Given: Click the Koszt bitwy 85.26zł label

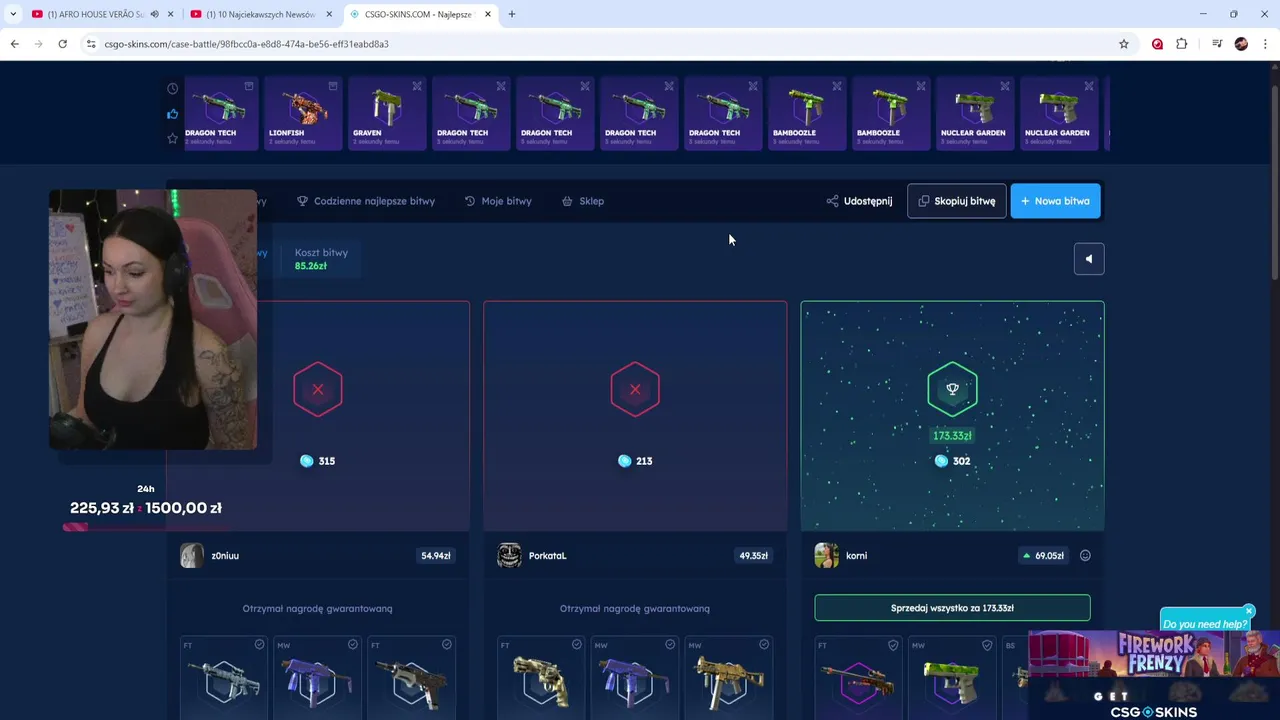Looking at the screenshot, I should coord(321,259).
